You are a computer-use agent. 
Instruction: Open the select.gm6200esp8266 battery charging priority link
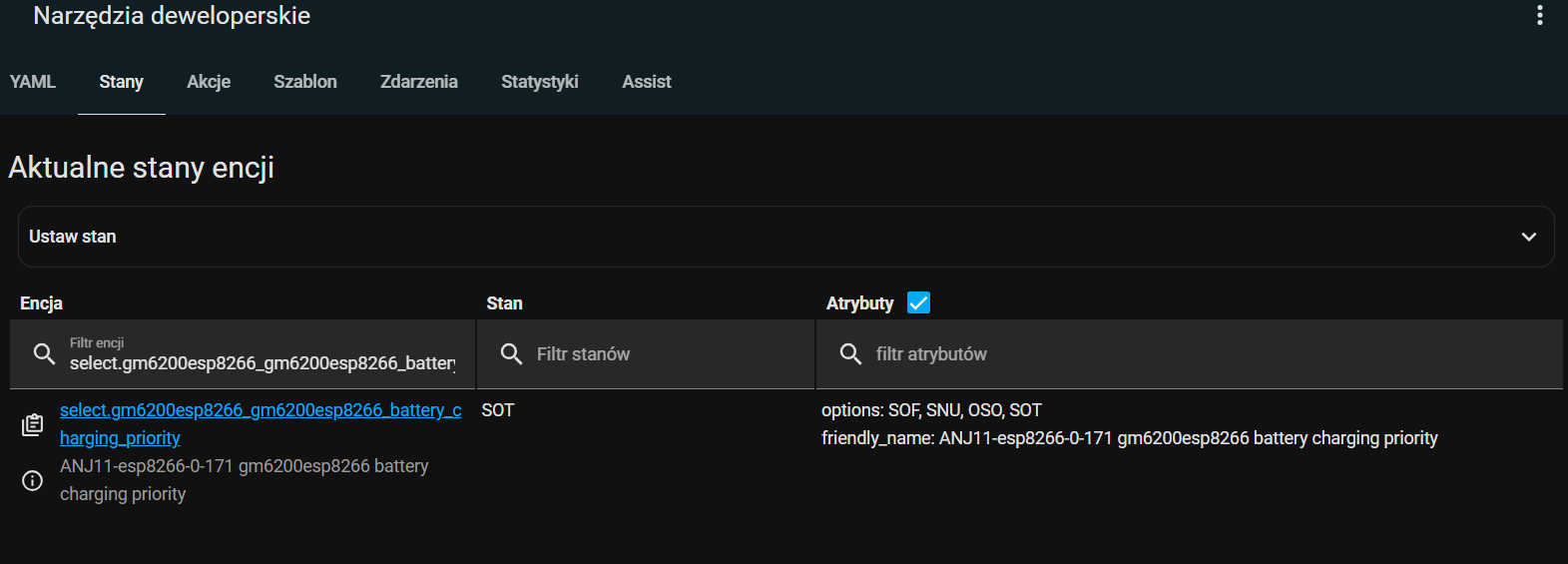point(260,411)
